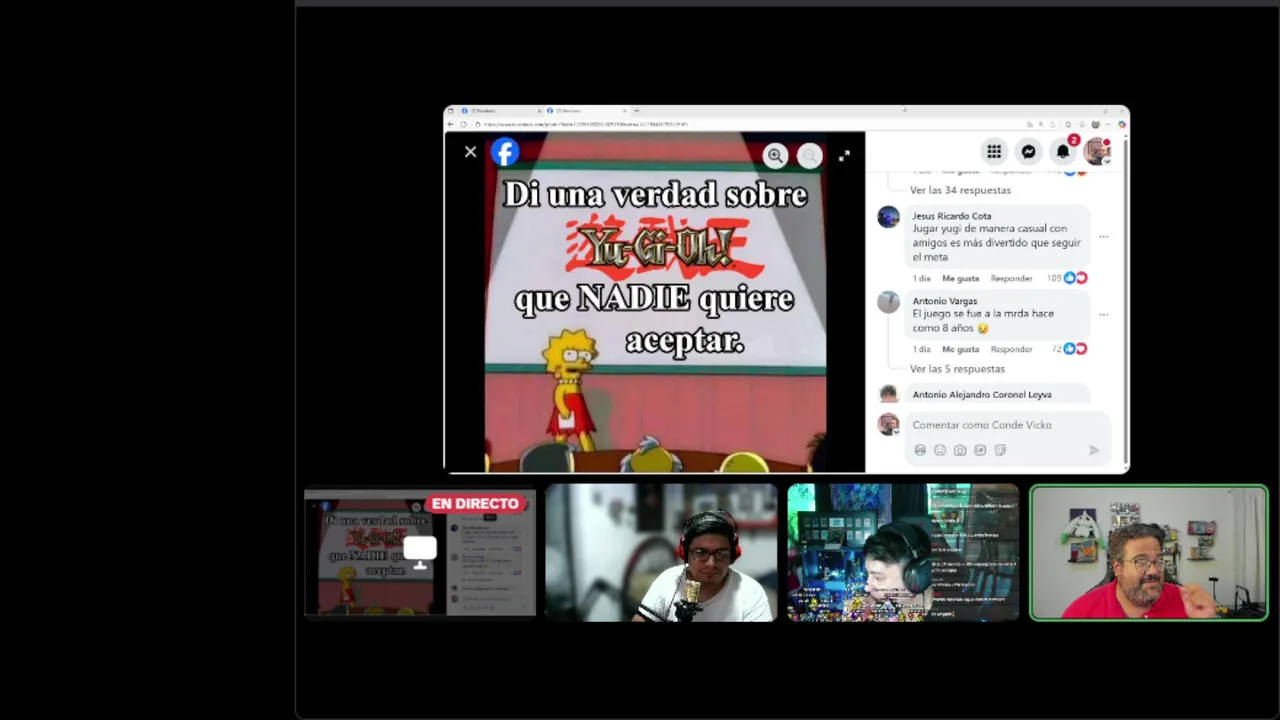Open Antonio Vargas's profile

pos(945,301)
